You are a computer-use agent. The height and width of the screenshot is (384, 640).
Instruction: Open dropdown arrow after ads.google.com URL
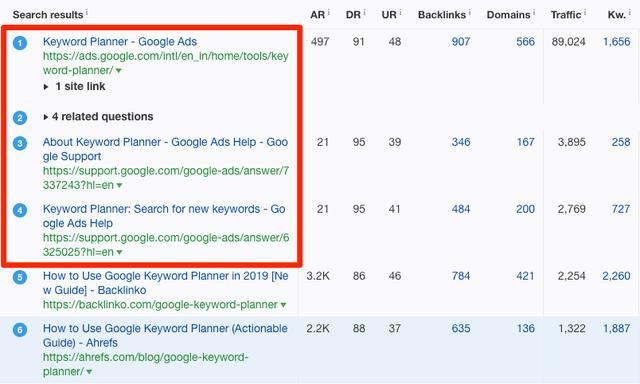click(118, 71)
